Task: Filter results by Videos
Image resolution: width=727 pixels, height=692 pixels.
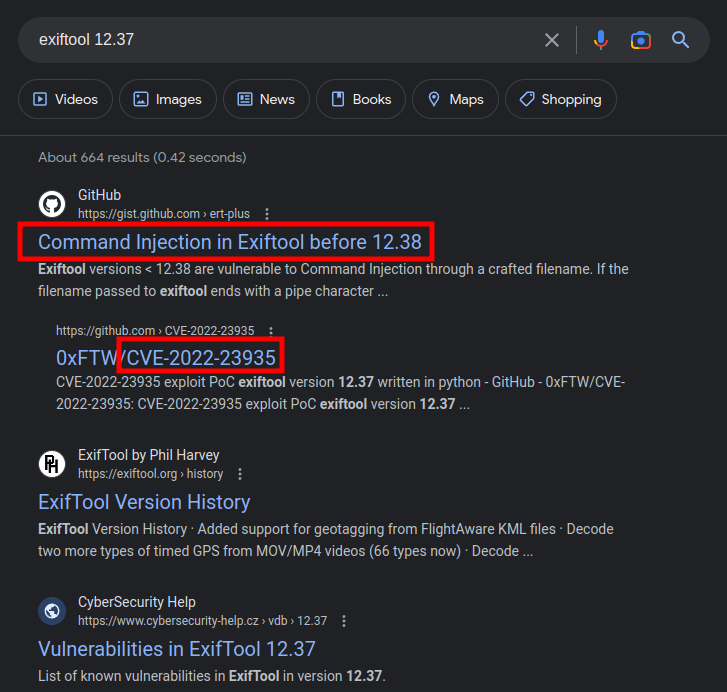Action: [65, 99]
